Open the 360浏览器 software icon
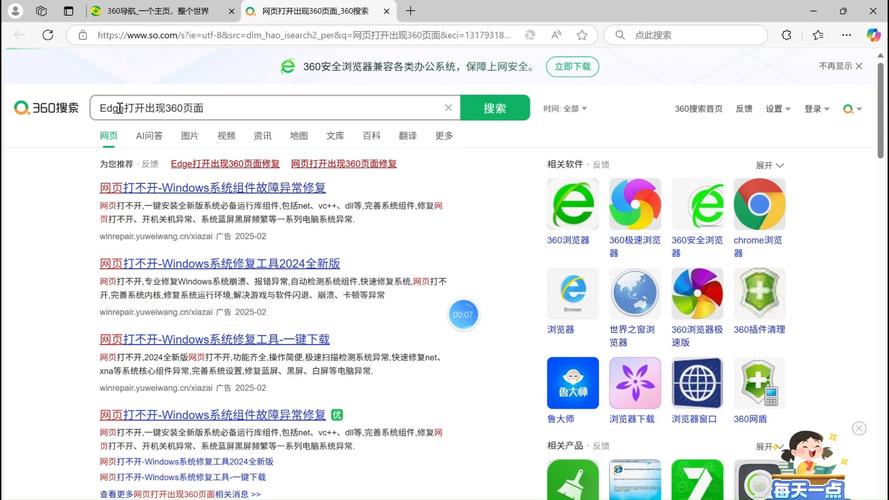The width and height of the screenshot is (889, 500). point(573,204)
